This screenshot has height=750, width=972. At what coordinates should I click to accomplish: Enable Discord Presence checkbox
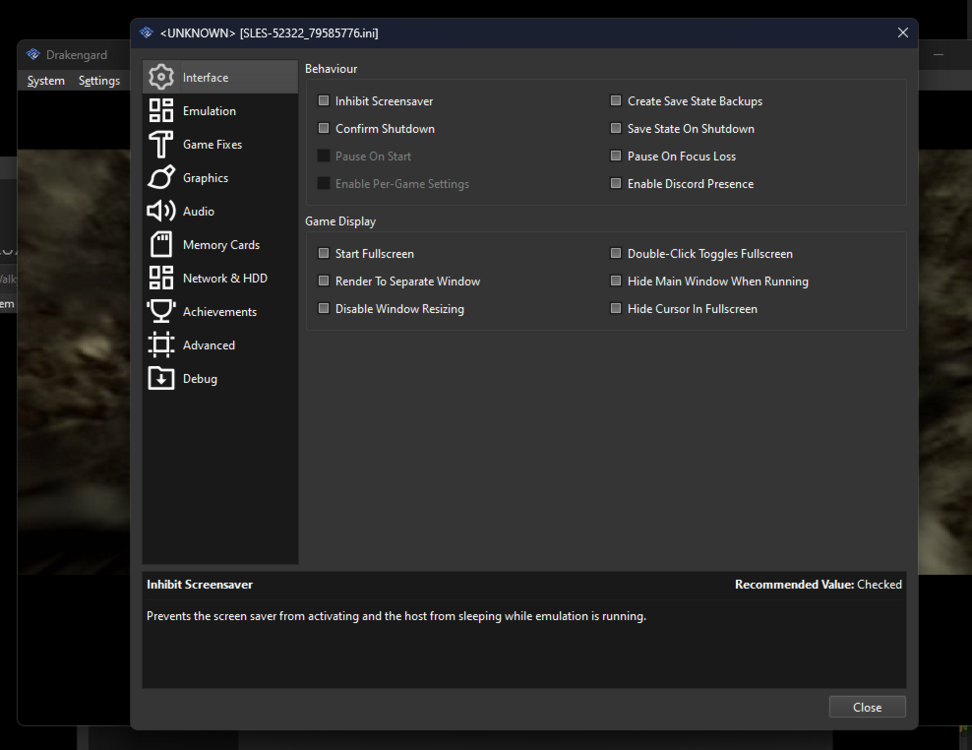[x=616, y=184]
